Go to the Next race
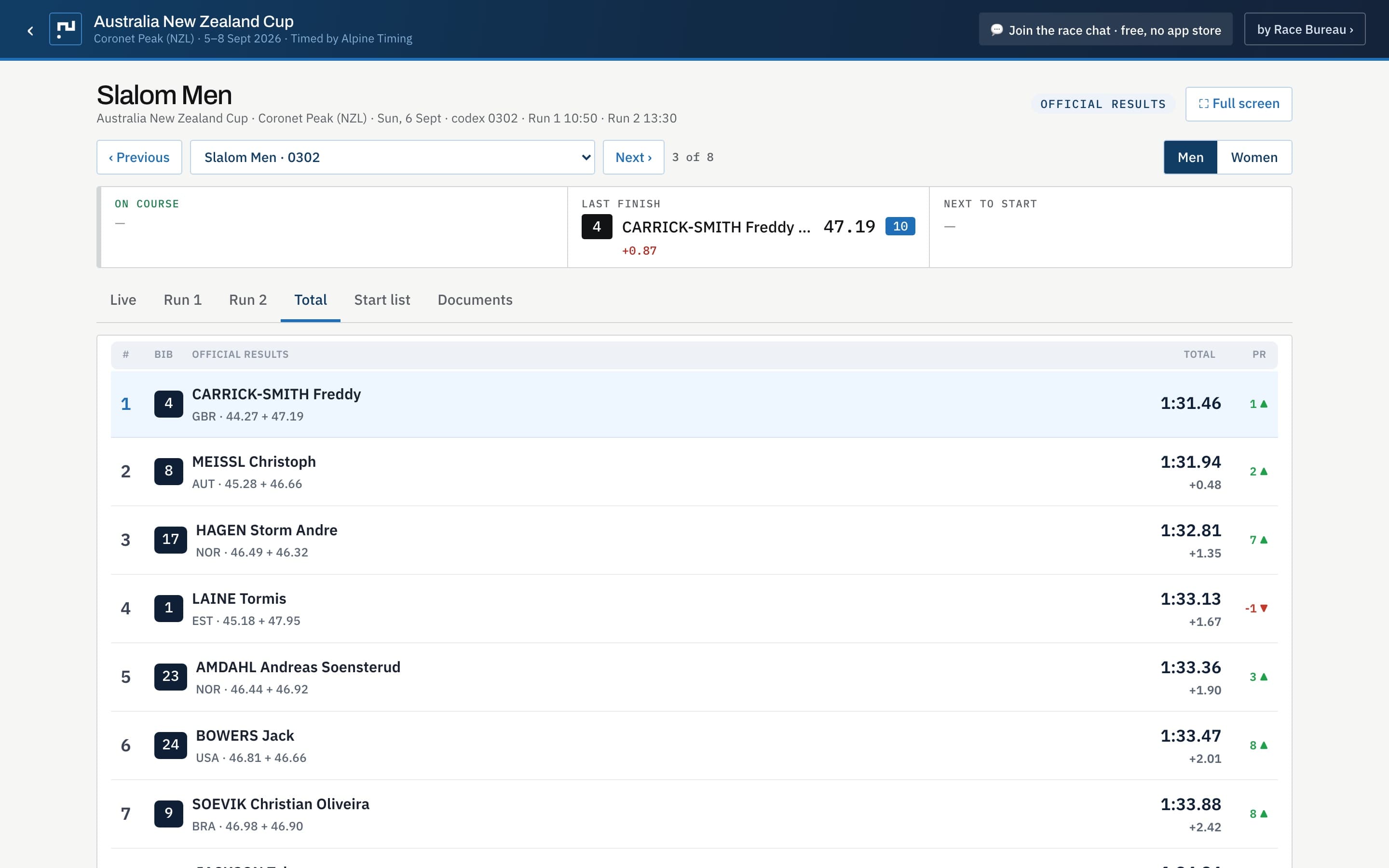This screenshot has width=1389, height=868. [634, 157]
